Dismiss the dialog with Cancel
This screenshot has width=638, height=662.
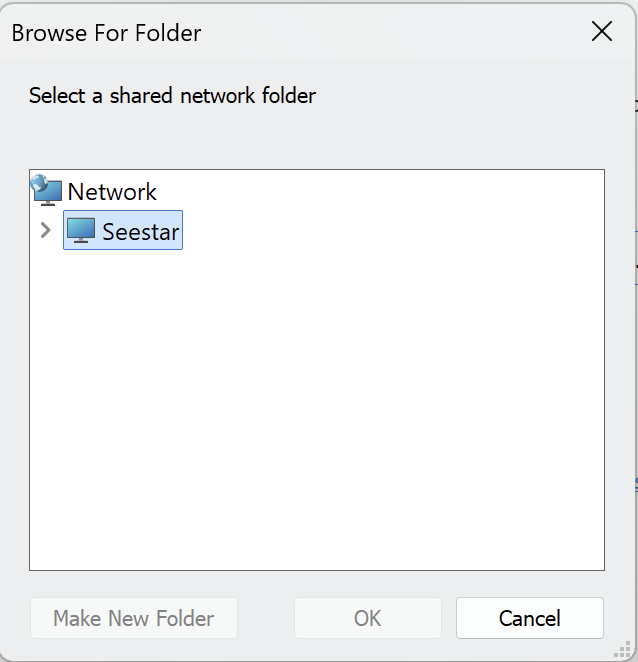(529, 618)
